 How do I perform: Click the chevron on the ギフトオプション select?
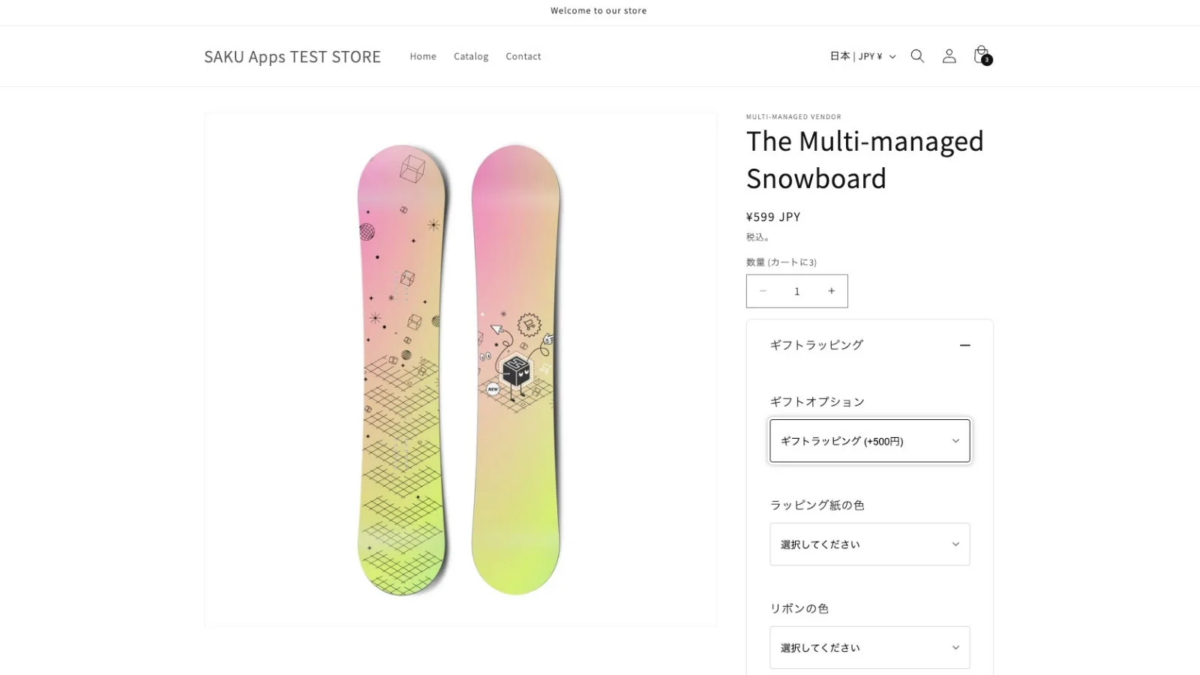coord(956,440)
